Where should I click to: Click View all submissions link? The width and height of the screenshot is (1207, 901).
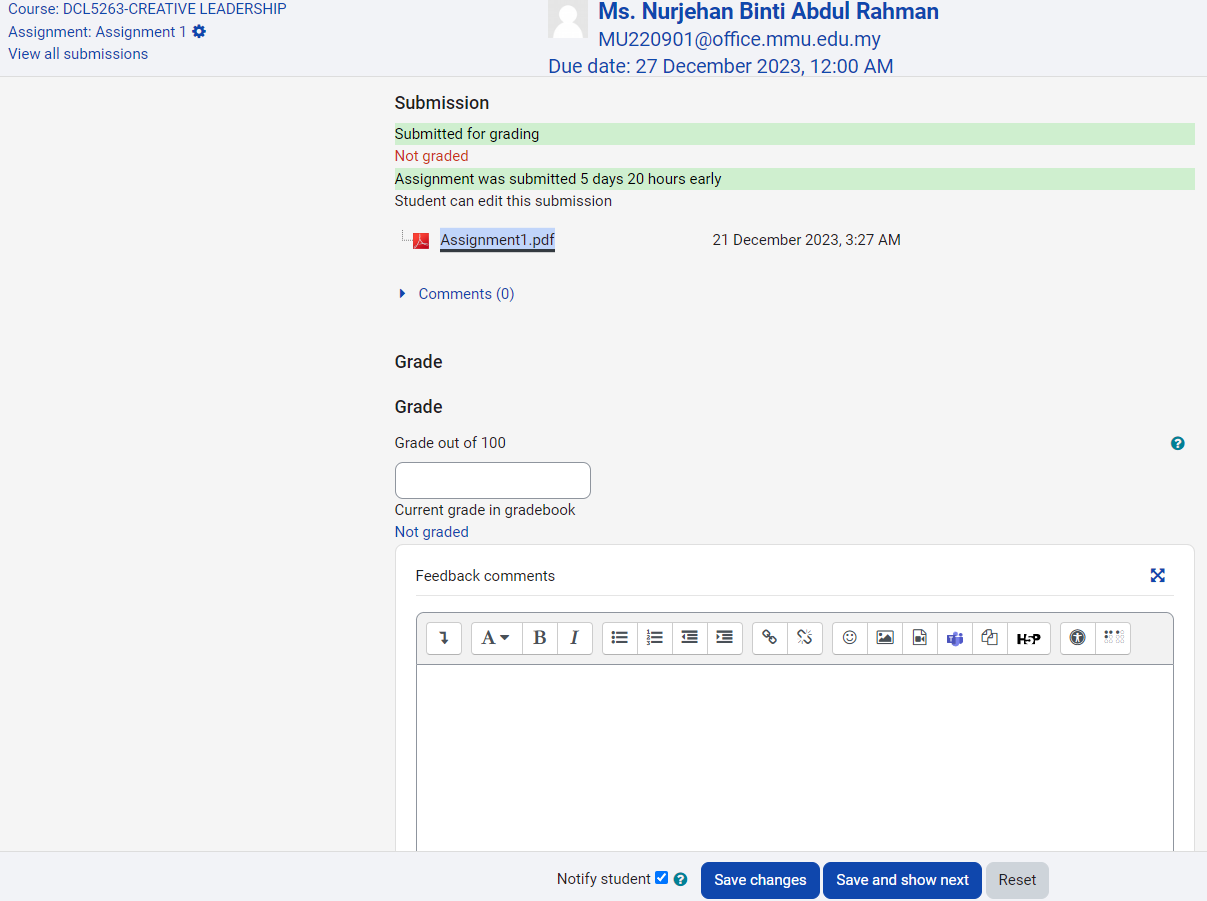click(x=78, y=54)
